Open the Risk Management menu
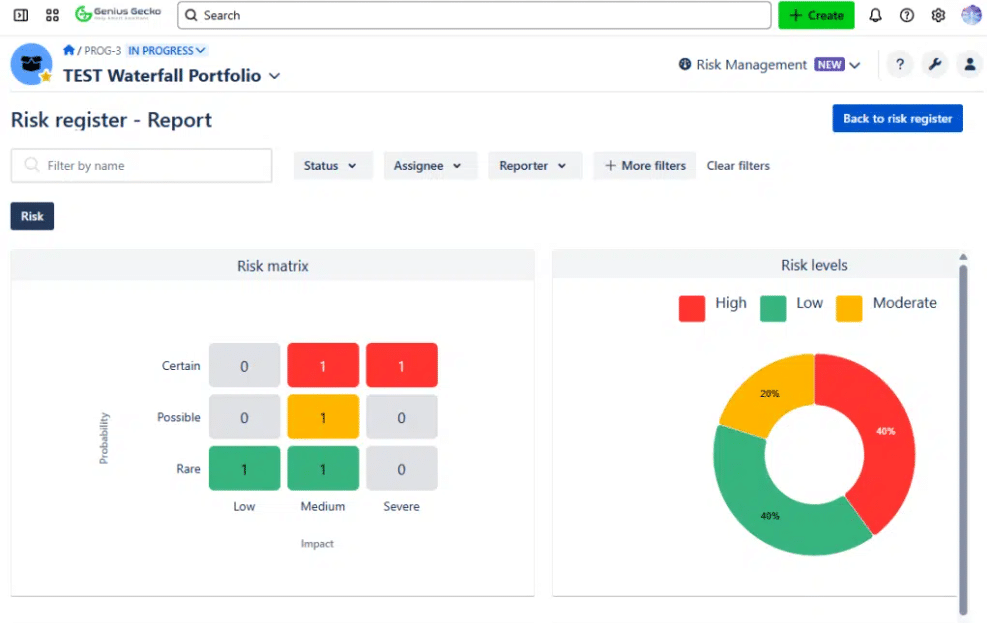Viewport: 987px width, 623px height. (x=768, y=65)
